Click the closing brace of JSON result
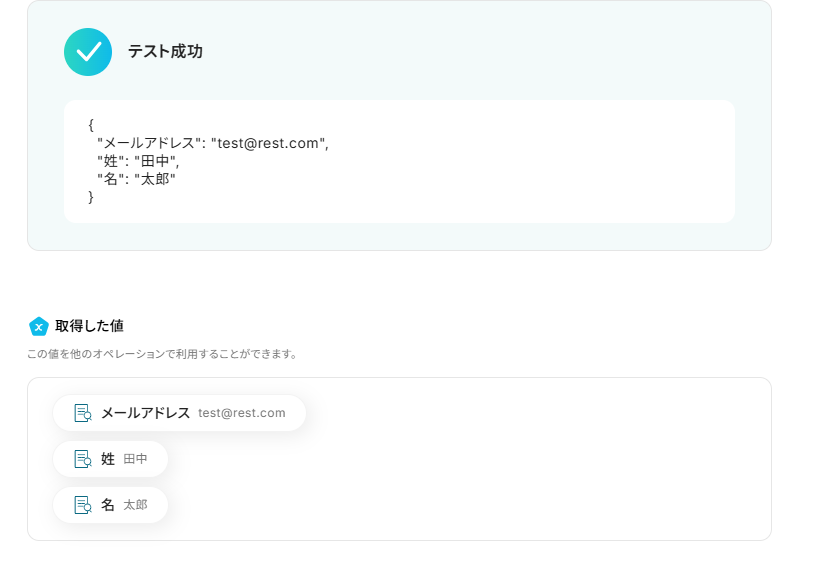Screen dimensions: 826x570 coord(91,197)
